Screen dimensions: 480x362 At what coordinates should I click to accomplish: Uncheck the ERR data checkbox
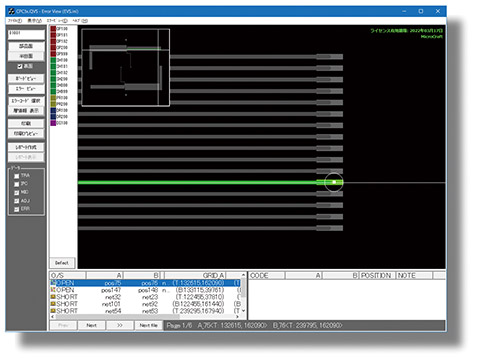click(x=17, y=209)
